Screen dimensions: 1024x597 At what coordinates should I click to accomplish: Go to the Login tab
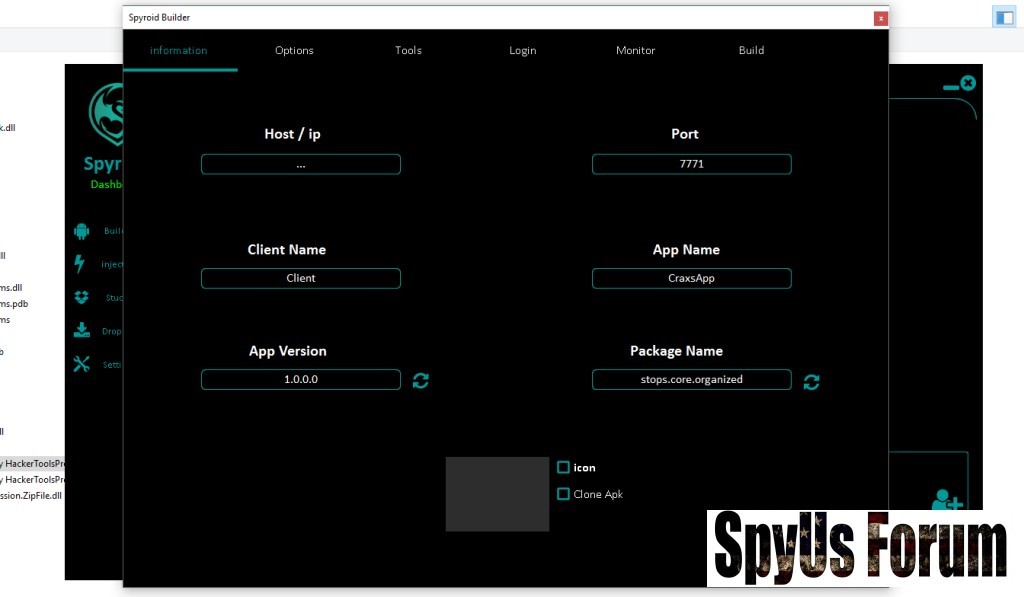pyautogui.click(x=522, y=51)
